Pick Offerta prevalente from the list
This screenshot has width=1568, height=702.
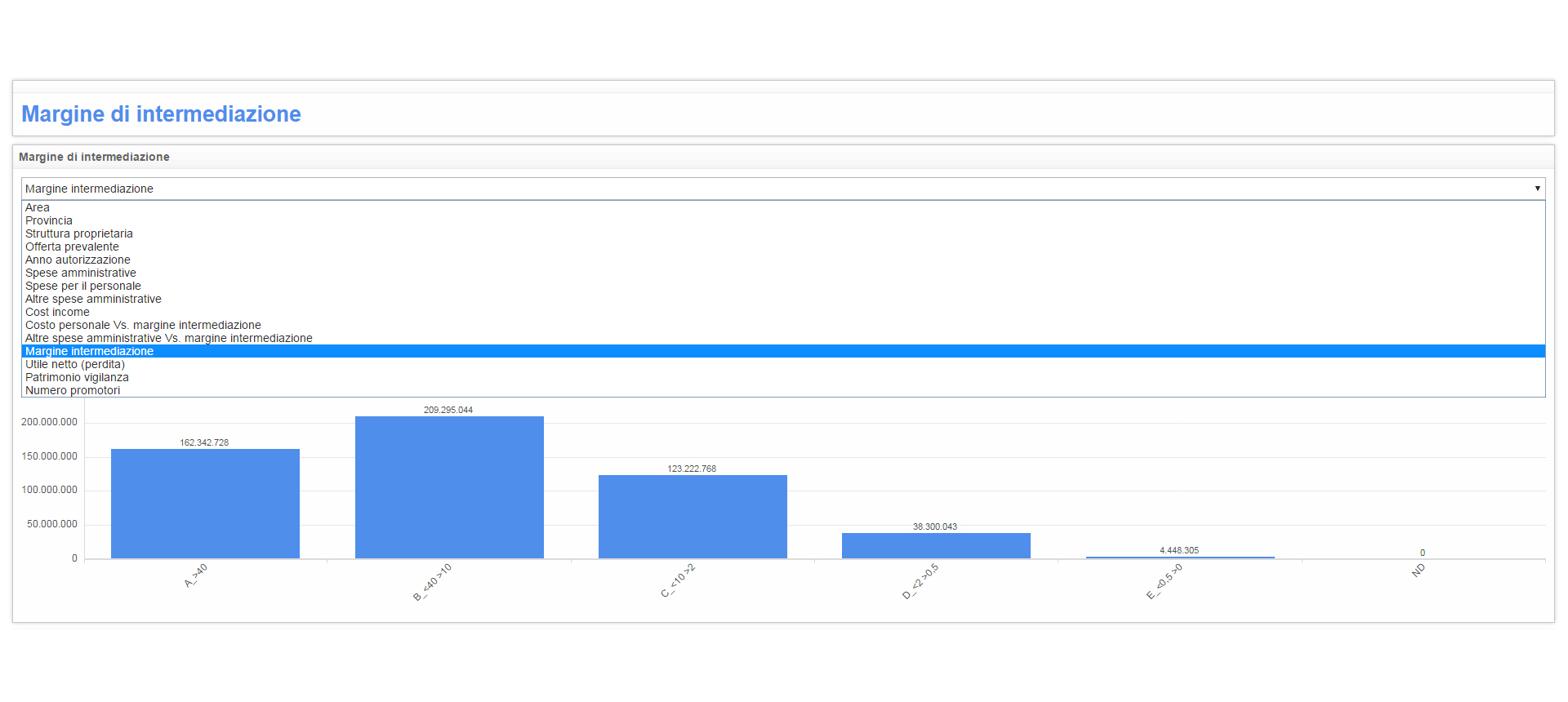click(783, 247)
